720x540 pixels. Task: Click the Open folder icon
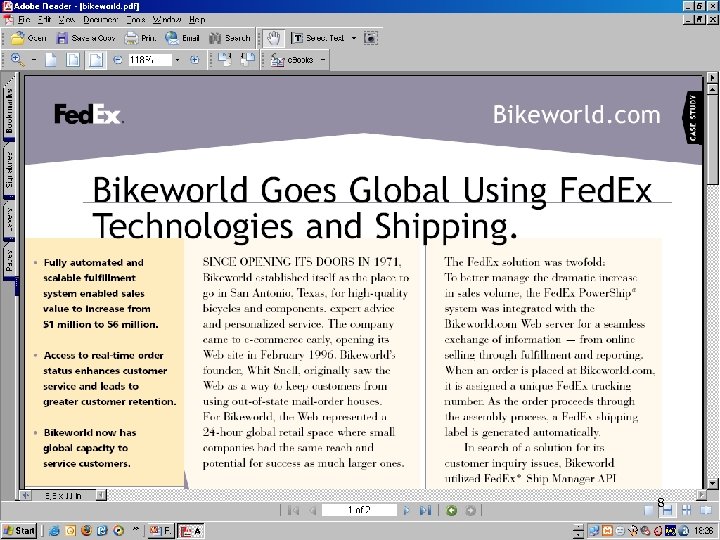click(17, 38)
